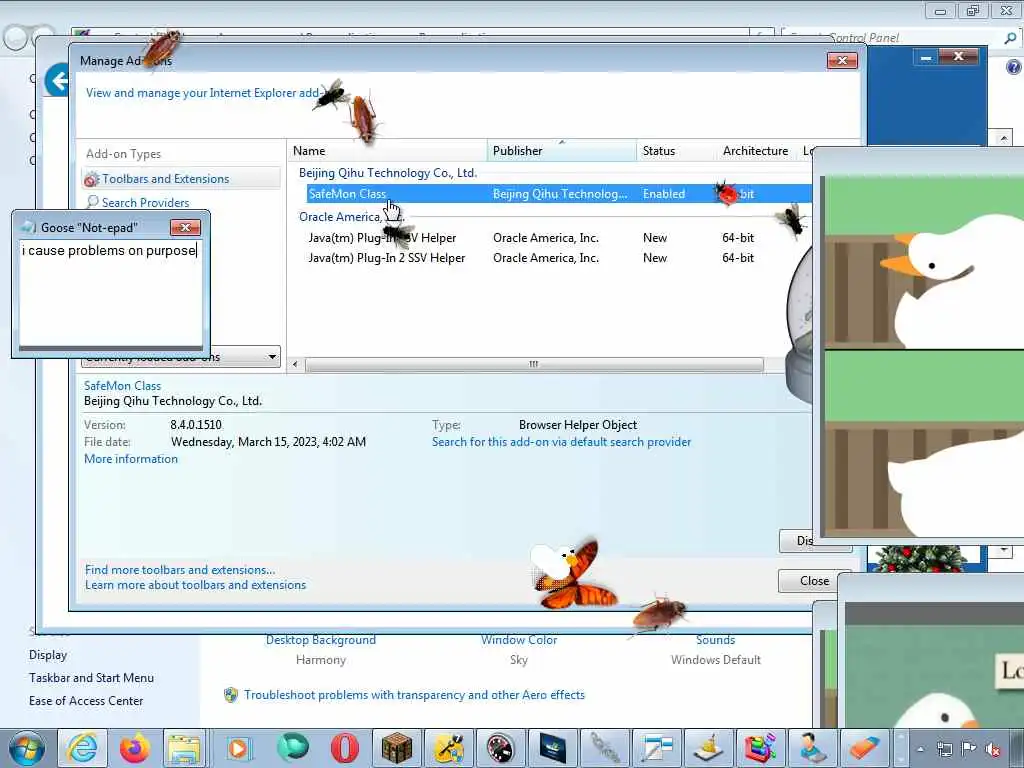This screenshot has width=1024, height=768.
Task: Close the Goose "Not-epad" window
Action: click(185, 227)
